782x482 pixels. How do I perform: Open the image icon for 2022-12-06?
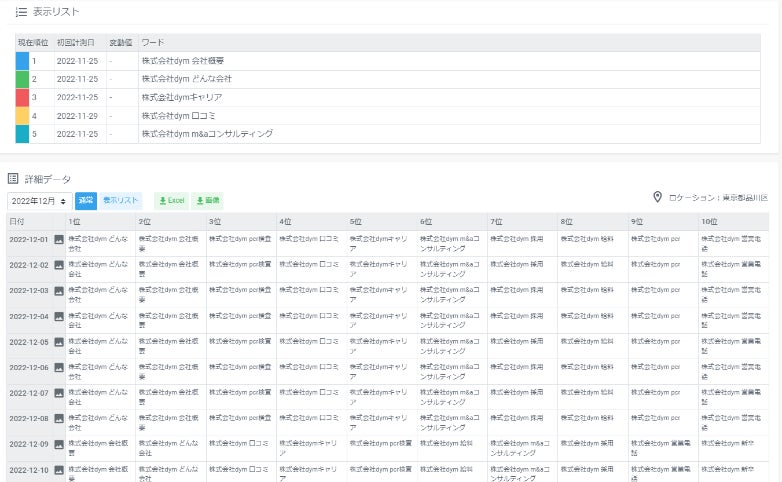(59, 367)
